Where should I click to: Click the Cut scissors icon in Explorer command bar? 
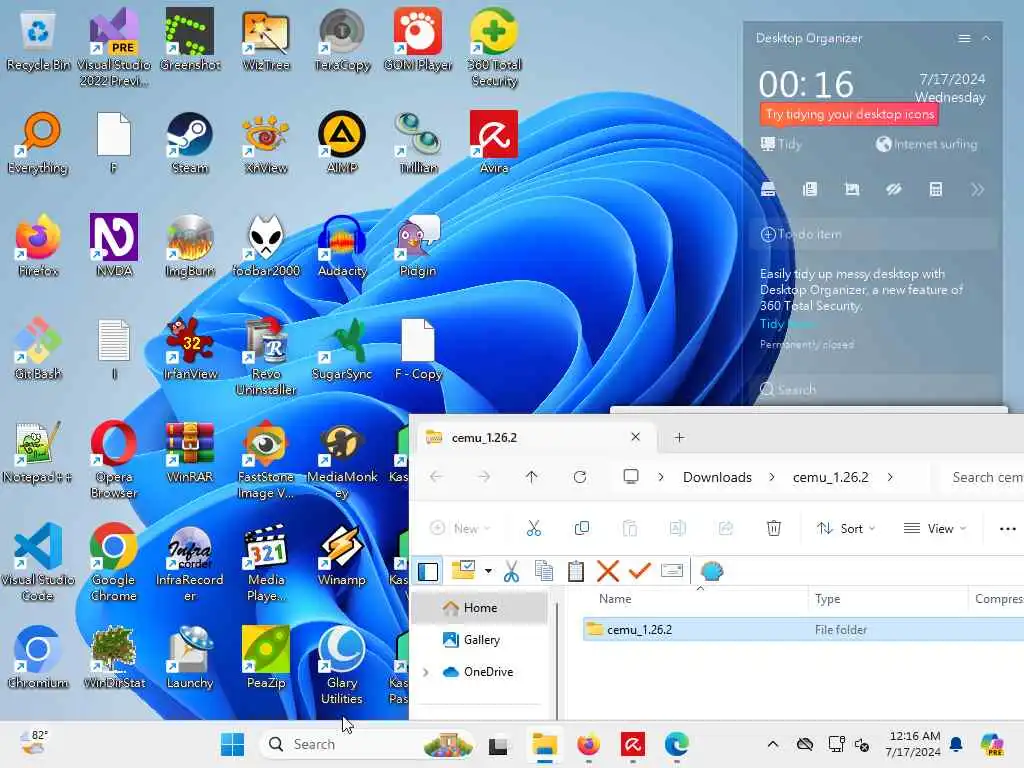[534, 528]
